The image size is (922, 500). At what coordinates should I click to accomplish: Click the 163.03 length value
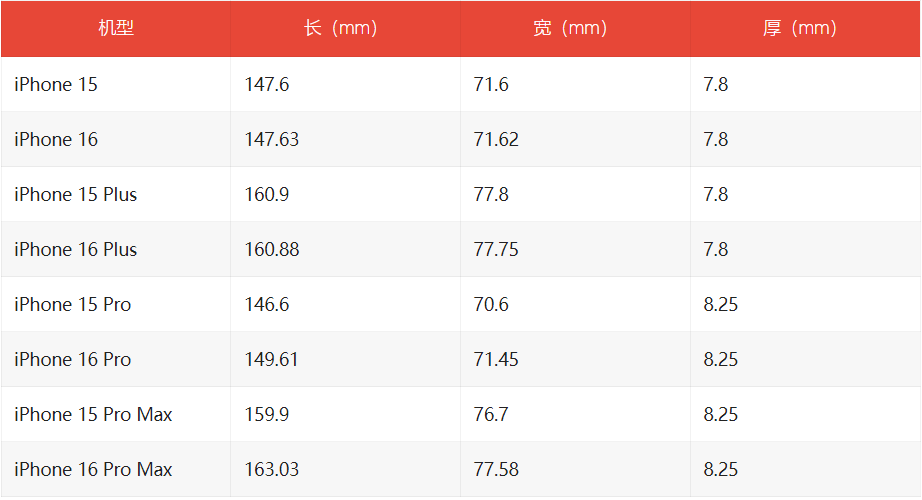coord(272,470)
